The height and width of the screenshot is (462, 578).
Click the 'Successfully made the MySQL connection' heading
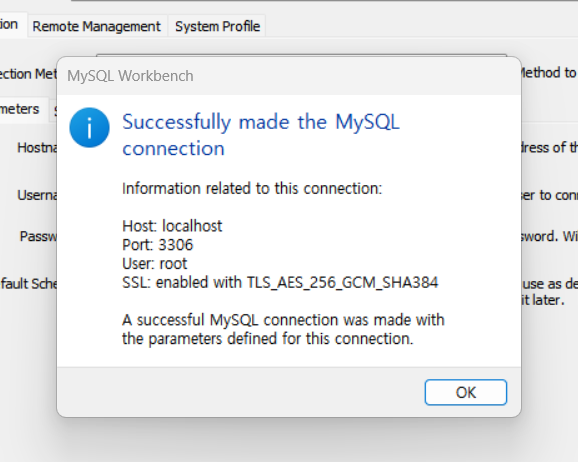pyautogui.click(x=261, y=135)
